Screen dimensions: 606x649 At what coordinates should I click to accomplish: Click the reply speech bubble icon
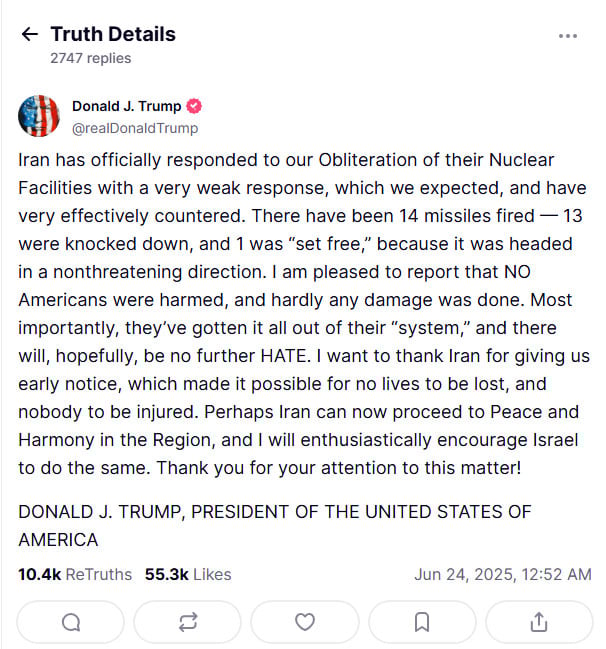point(71,622)
